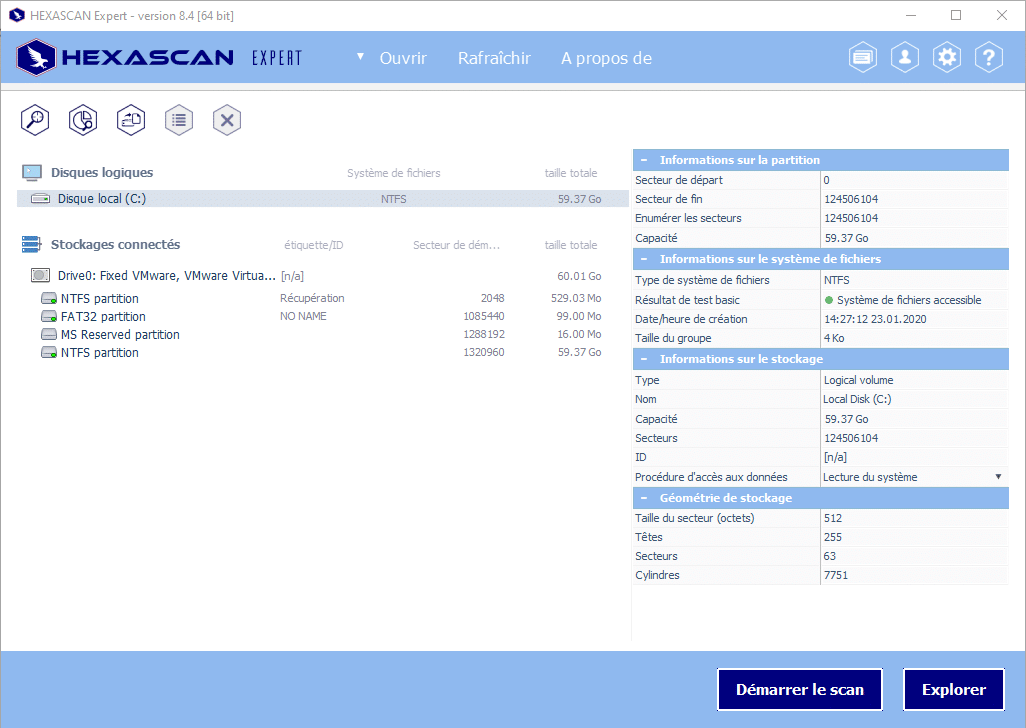Select Disque local (C:) row

coord(322,198)
